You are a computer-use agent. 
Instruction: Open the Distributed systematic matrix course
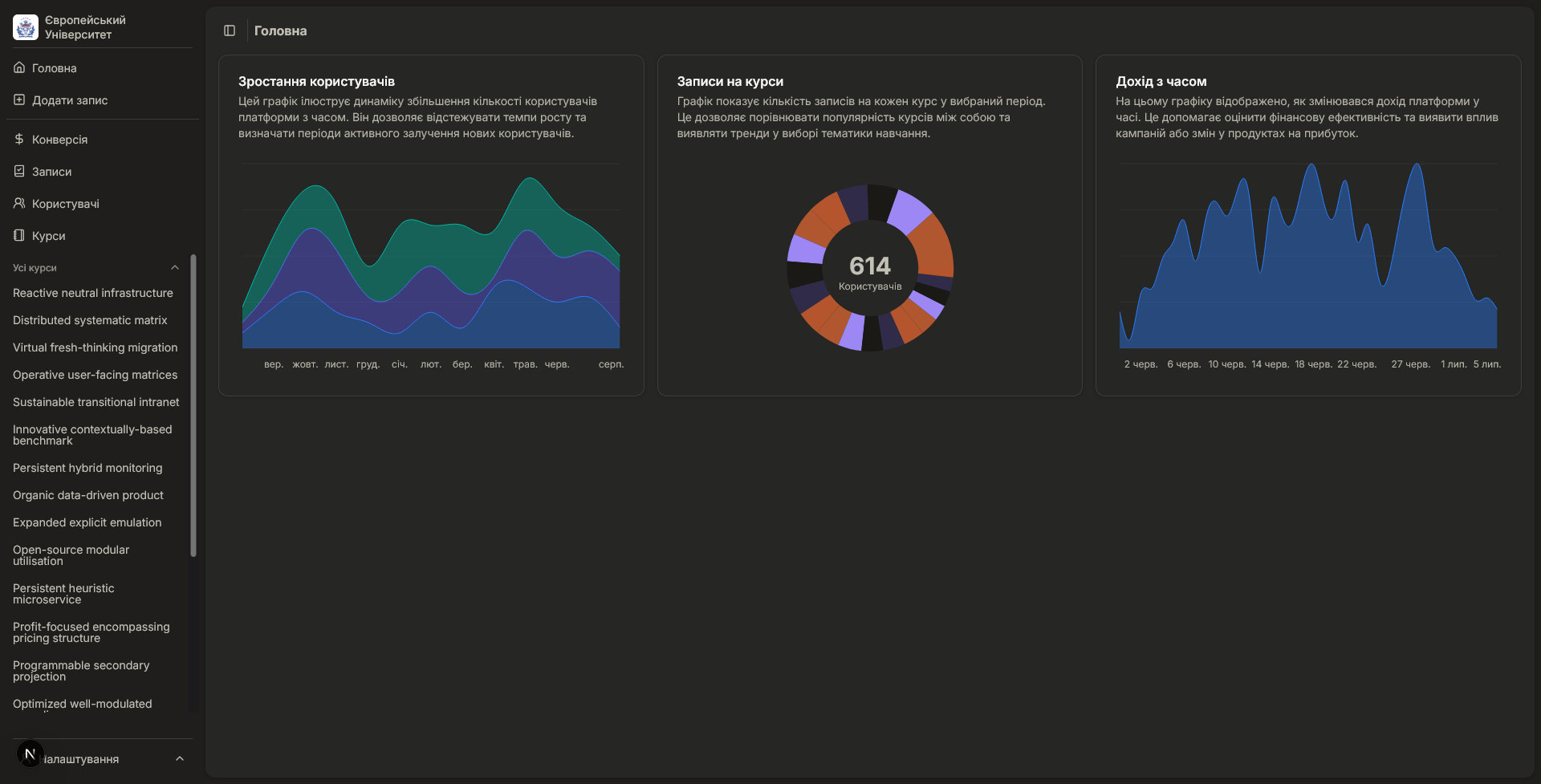[x=90, y=321]
